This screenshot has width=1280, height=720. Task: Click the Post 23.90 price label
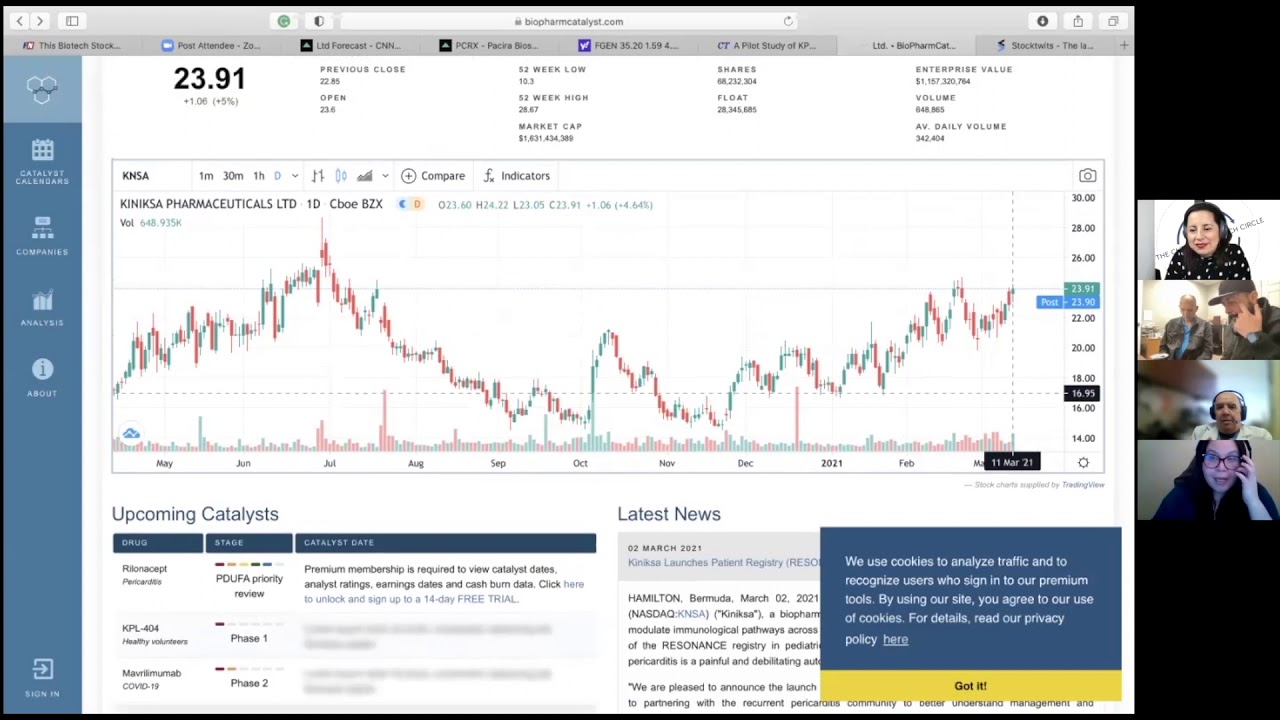coord(1067,302)
